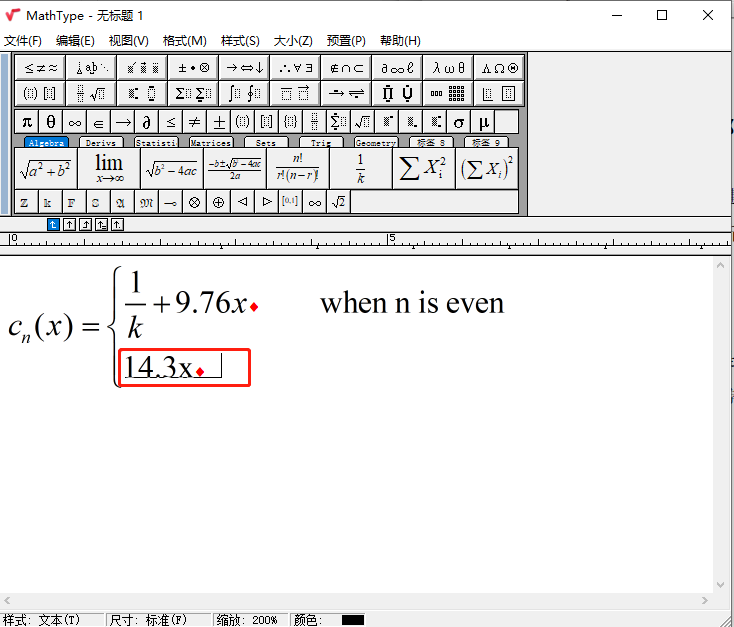Switch to the Sets tab
Image resolution: width=734 pixels, height=627 pixels.
pos(266,142)
